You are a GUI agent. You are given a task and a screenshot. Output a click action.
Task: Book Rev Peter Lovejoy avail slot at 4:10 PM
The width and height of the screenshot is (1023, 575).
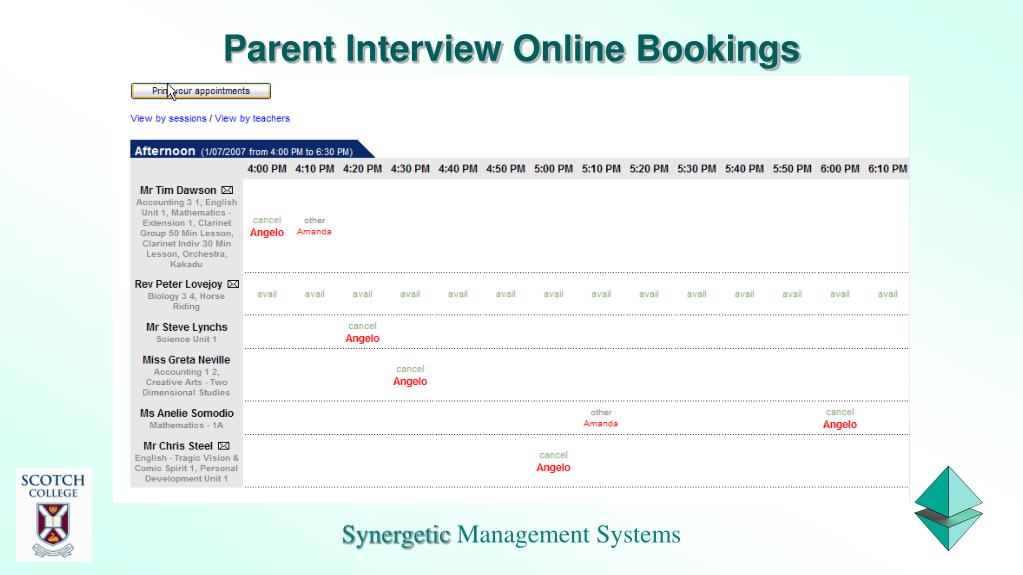coord(314,294)
